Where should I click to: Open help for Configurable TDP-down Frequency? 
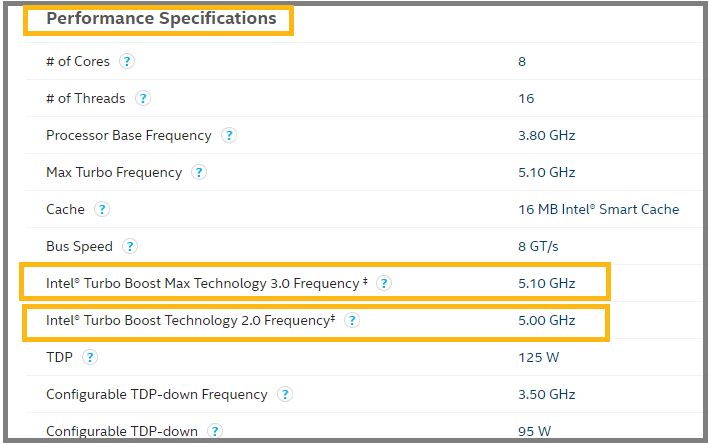(285, 394)
